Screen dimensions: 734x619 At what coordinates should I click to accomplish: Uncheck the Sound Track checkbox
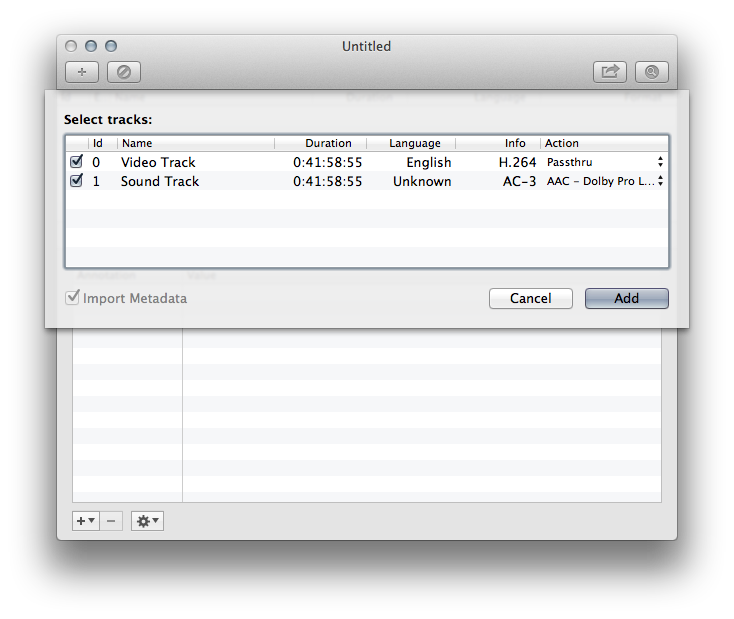[x=76, y=181]
